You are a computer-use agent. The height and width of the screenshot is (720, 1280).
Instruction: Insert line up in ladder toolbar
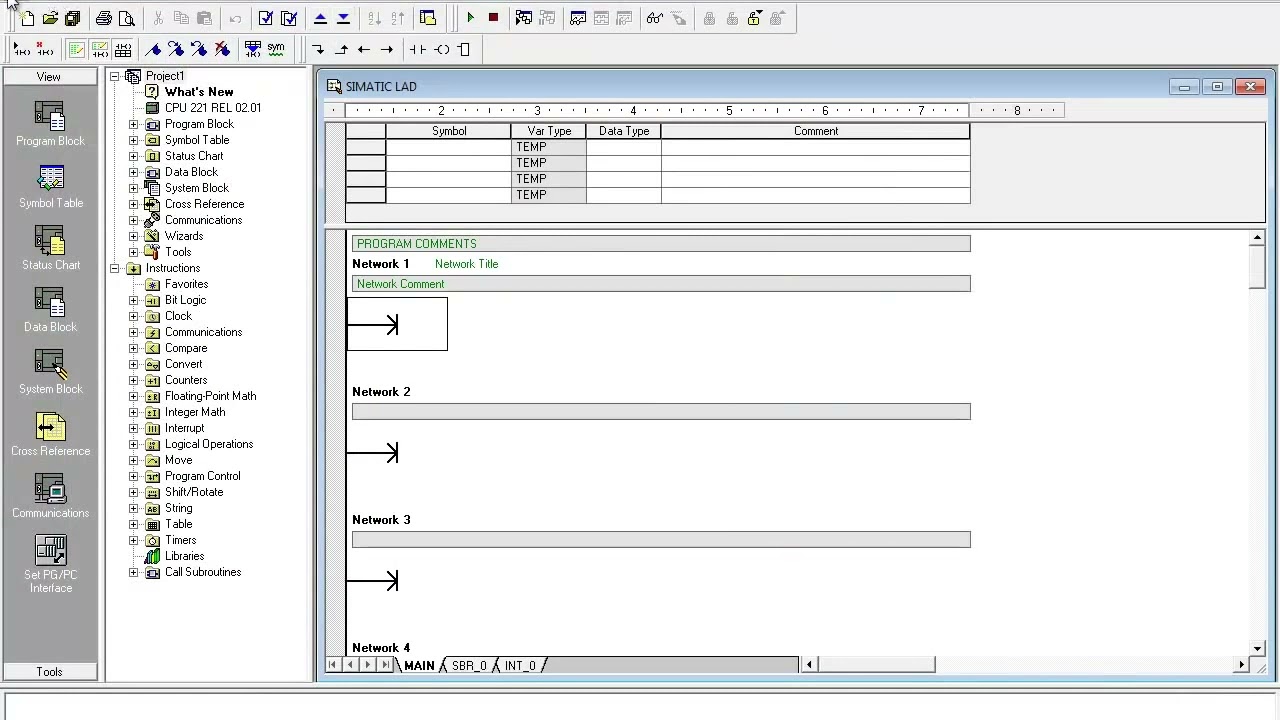341,49
